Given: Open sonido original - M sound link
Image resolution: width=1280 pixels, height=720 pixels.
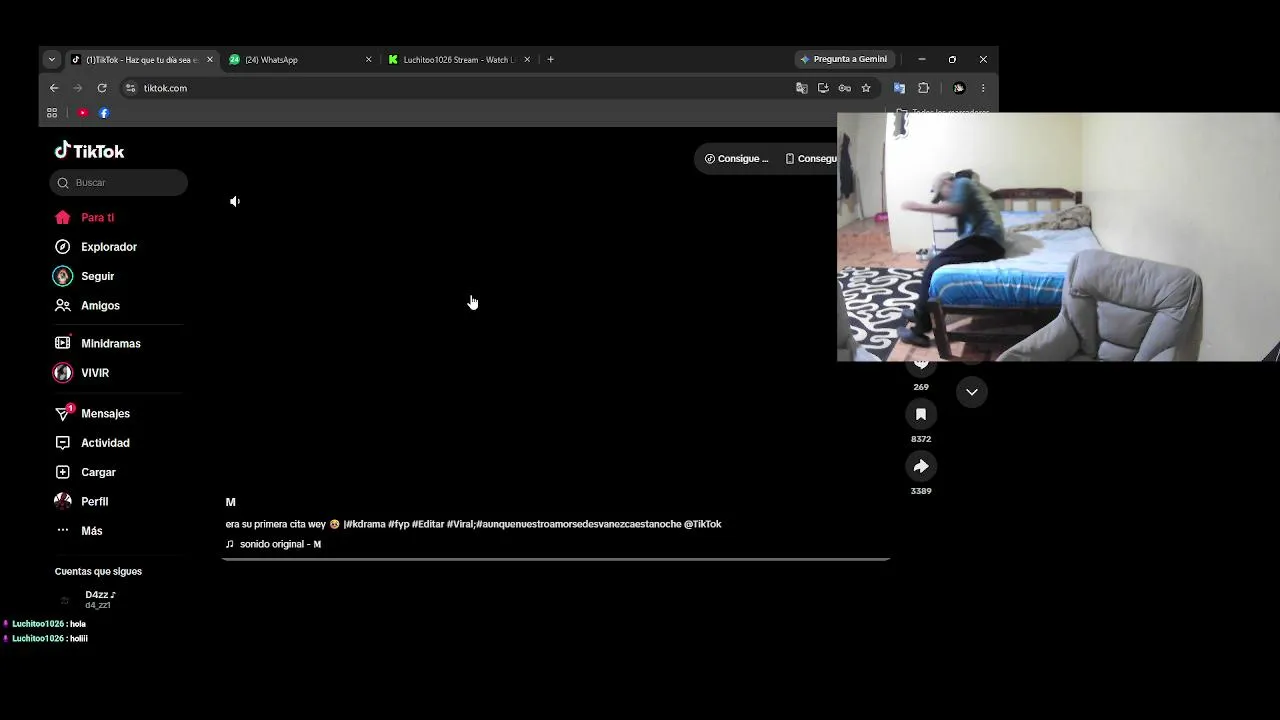Looking at the screenshot, I should pyautogui.click(x=274, y=544).
